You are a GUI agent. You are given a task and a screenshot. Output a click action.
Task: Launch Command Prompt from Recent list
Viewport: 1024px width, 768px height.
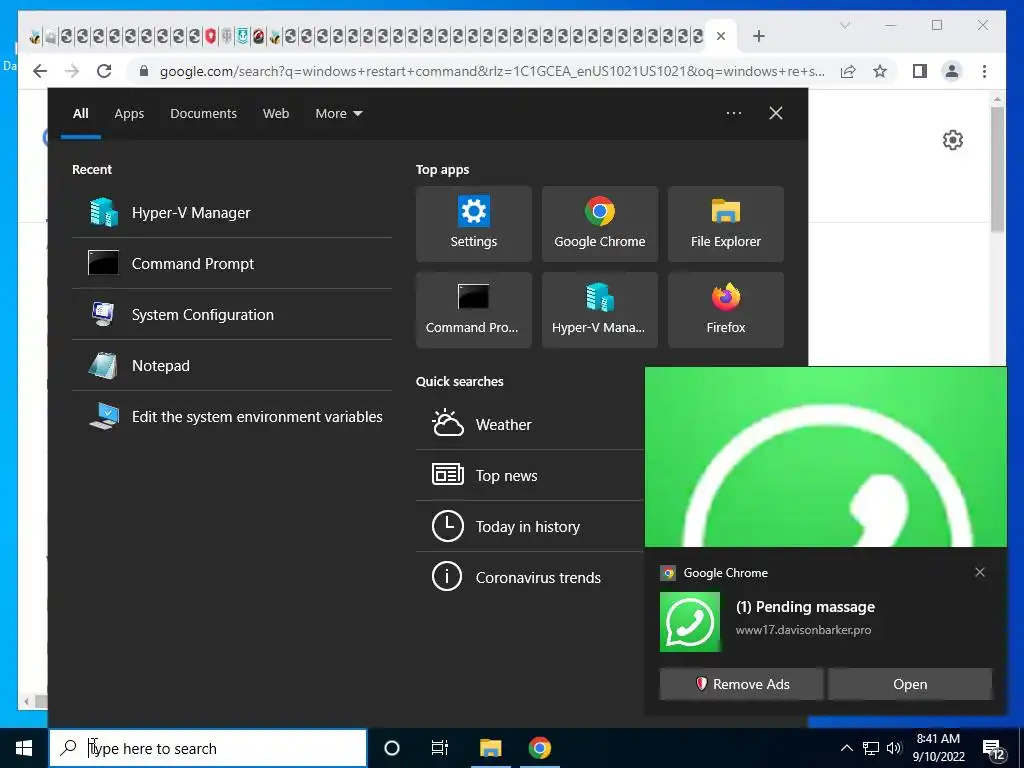232,264
